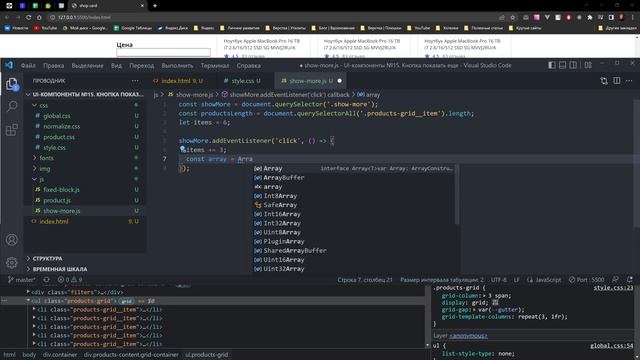This screenshot has width=640, height=360.
Task: Click the synchronize changes icon in status bar
Action: tap(47, 280)
